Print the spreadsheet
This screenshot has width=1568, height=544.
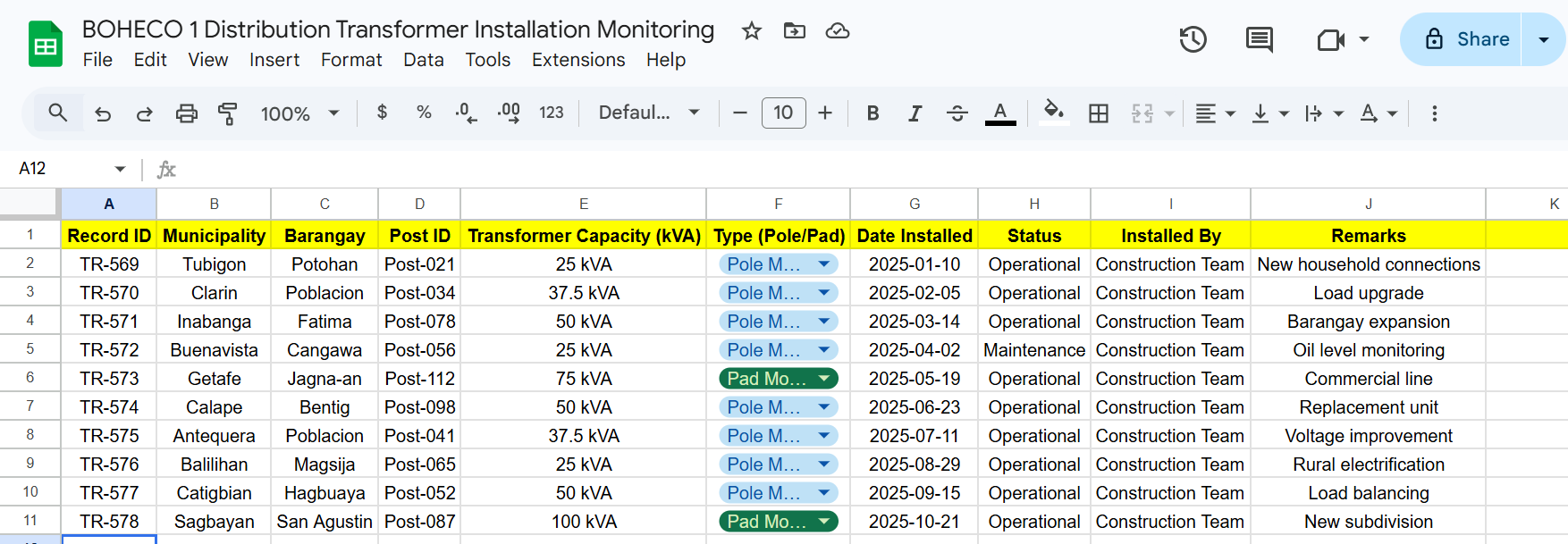coord(186,113)
